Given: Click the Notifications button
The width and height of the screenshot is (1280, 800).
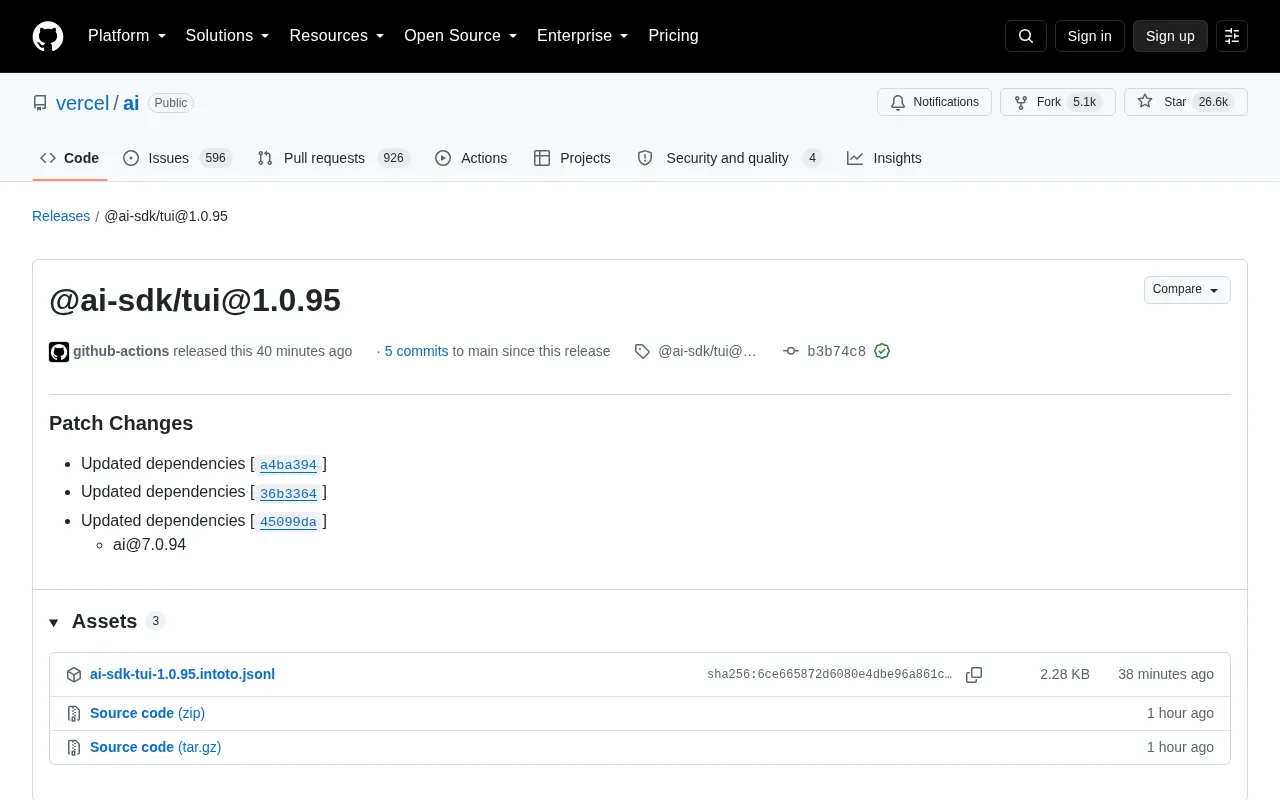Looking at the screenshot, I should (x=934, y=102).
